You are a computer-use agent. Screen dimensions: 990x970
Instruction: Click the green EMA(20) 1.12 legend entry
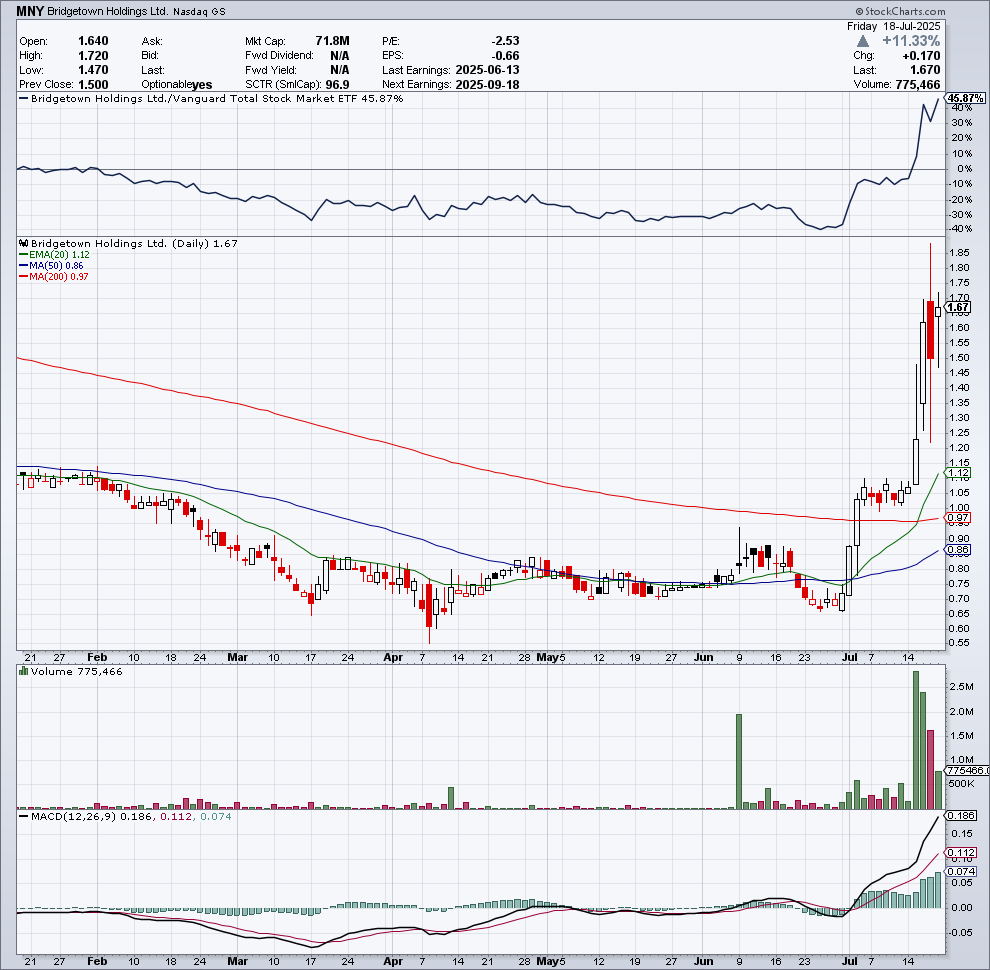(54, 254)
